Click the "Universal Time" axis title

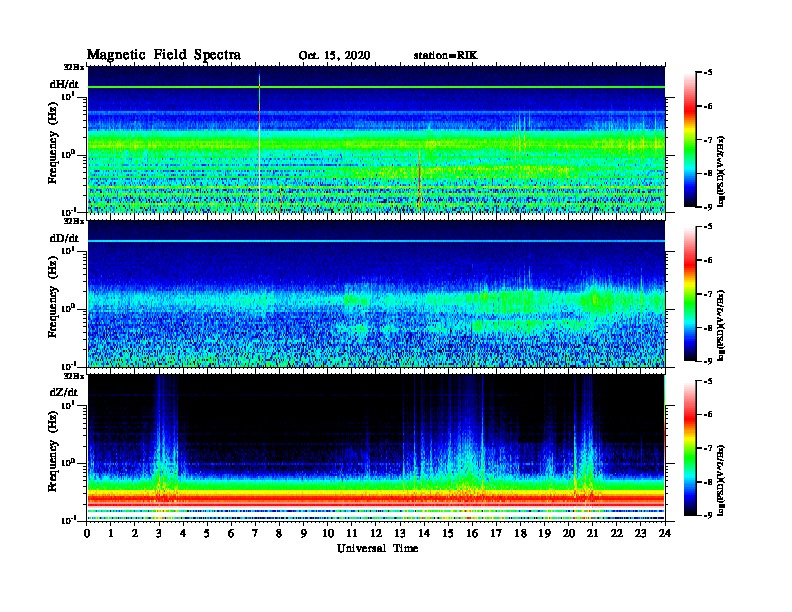click(x=377, y=548)
